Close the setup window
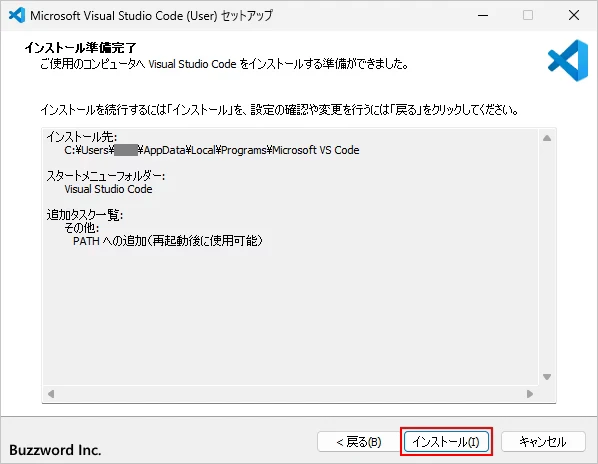 coord(574,15)
